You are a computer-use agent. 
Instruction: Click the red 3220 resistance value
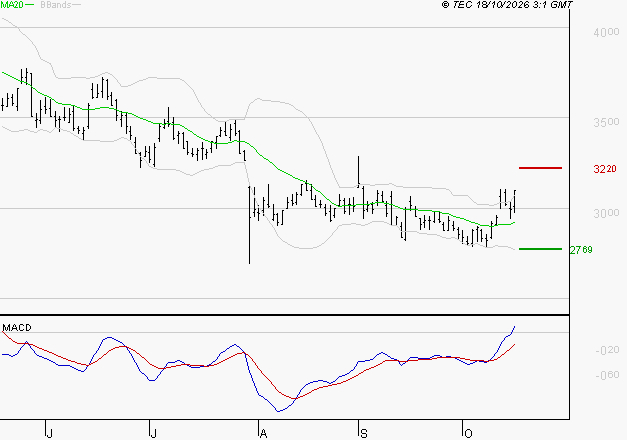click(x=605, y=169)
